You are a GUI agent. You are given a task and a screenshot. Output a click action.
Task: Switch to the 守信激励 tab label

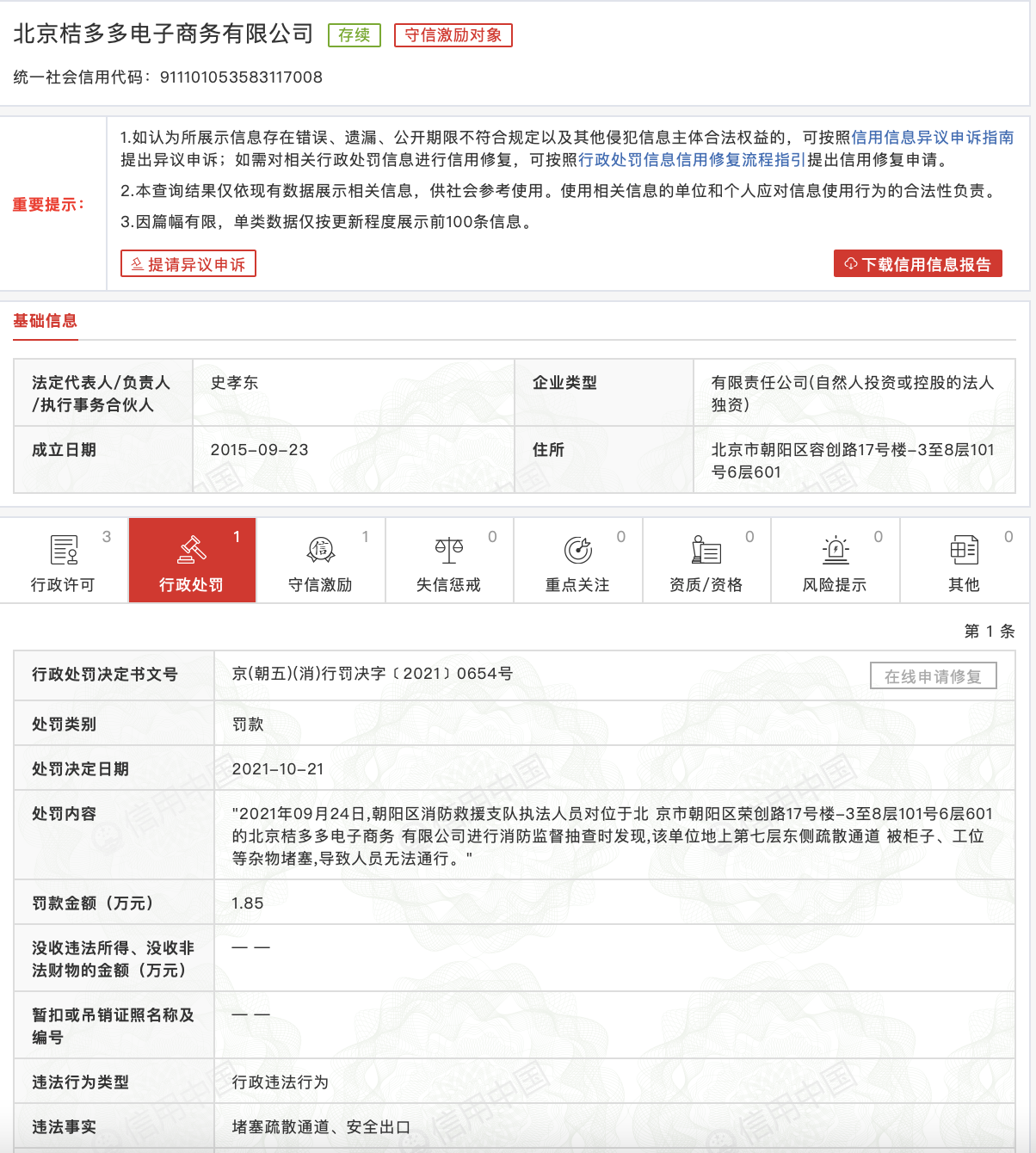(320, 585)
